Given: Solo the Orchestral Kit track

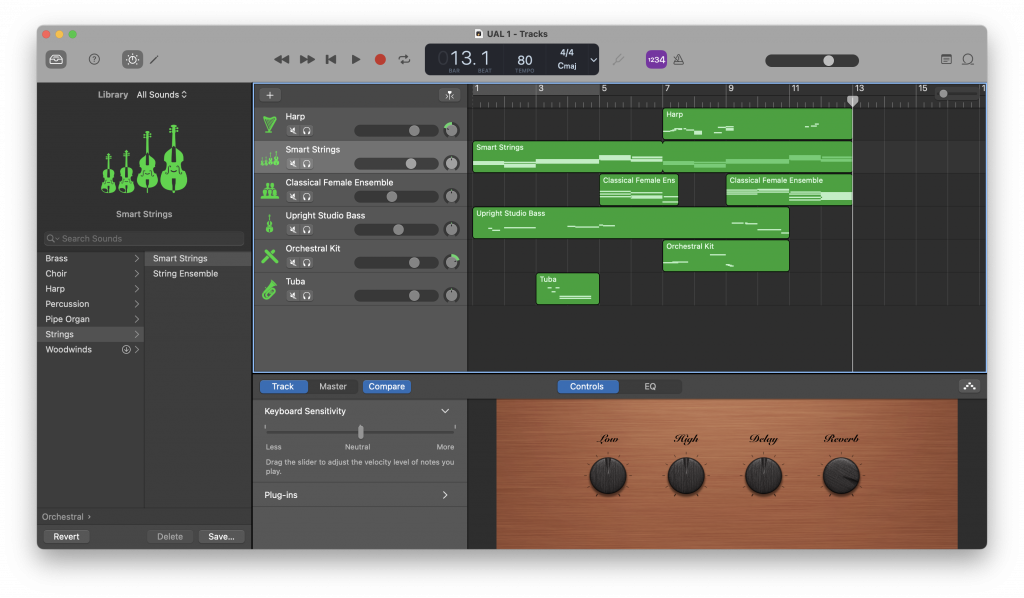Looking at the screenshot, I should pos(306,262).
